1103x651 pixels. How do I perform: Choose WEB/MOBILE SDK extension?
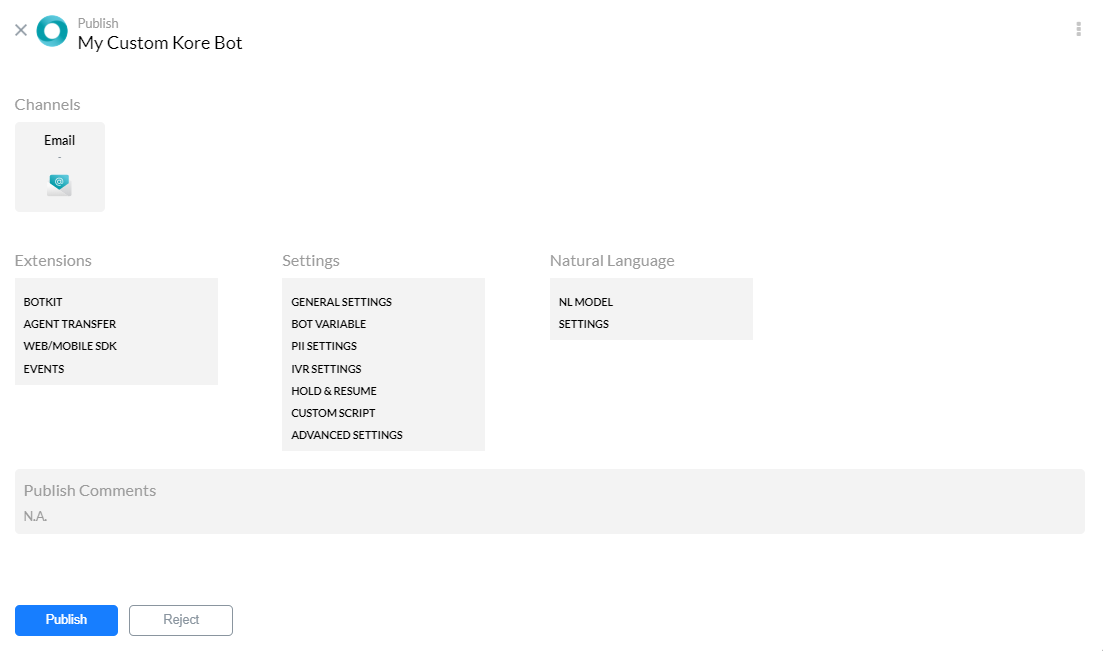tap(70, 346)
